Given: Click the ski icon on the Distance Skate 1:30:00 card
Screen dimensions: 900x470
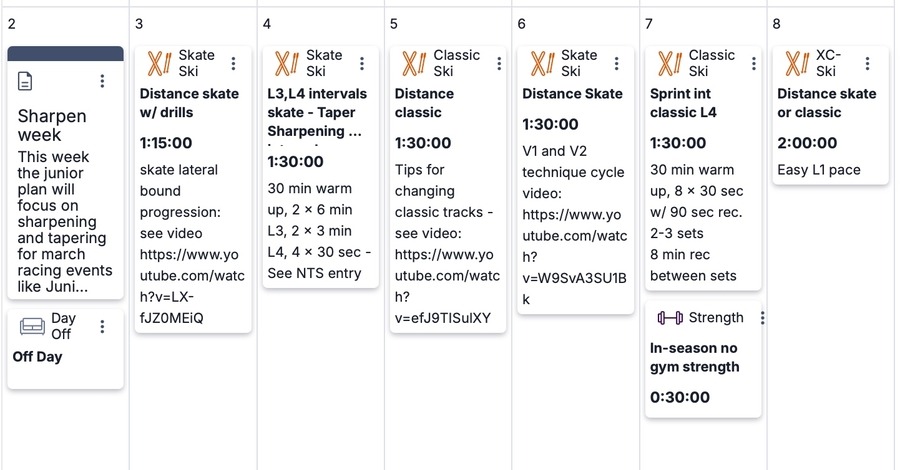Looking at the screenshot, I should click(x=542, y=64).
